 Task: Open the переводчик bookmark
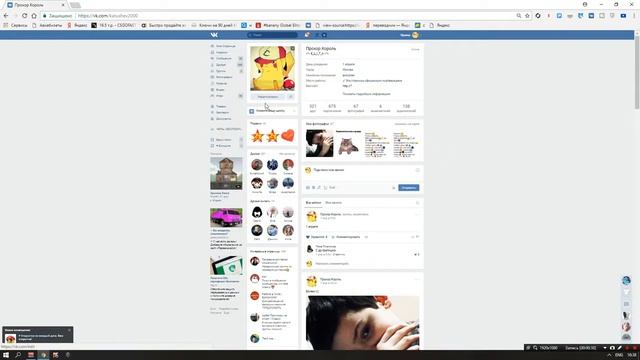(387, 25)
